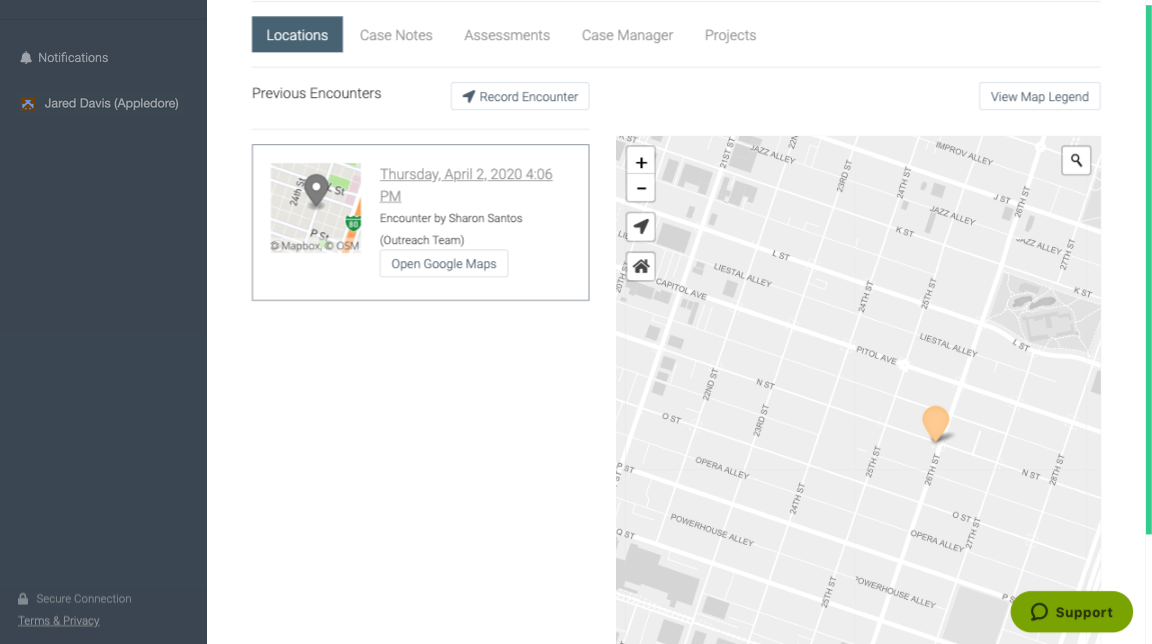The height and width of the screenshot is (644, 1152).
Task: Click the Secure Connection lock icon
Action: tap(23, 598)
